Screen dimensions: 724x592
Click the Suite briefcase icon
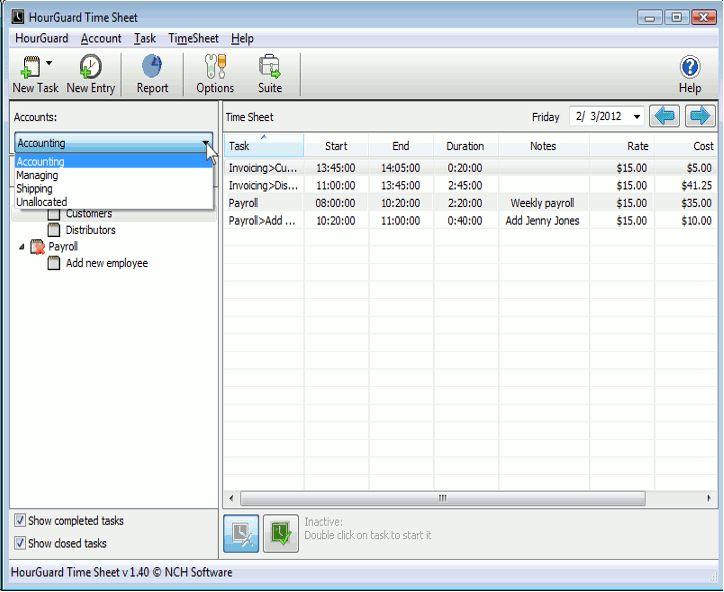270,66
